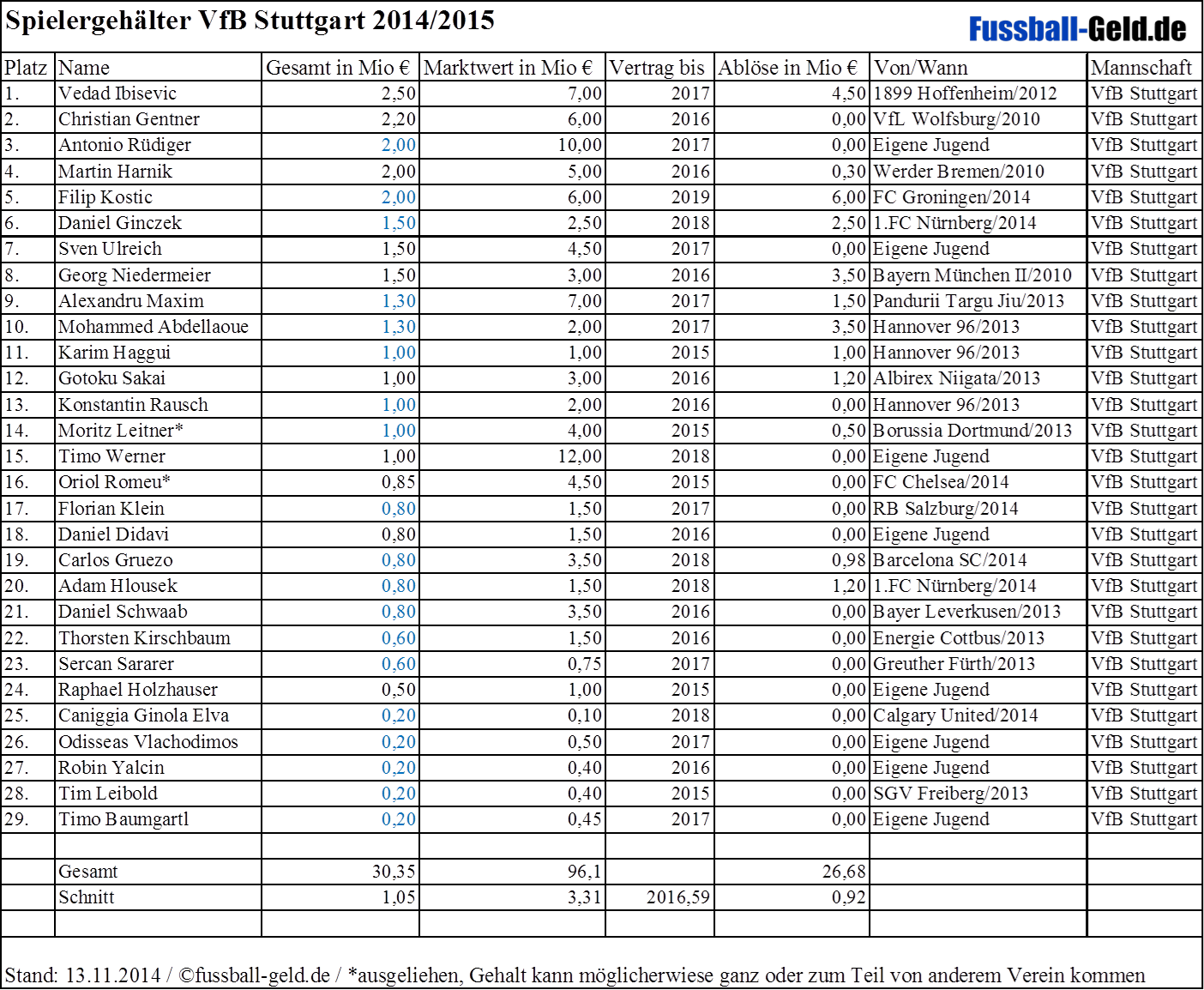Screen dimensions: 1204x990
Task: Click the Mannschaft column header
Action: click(1141, 68)
